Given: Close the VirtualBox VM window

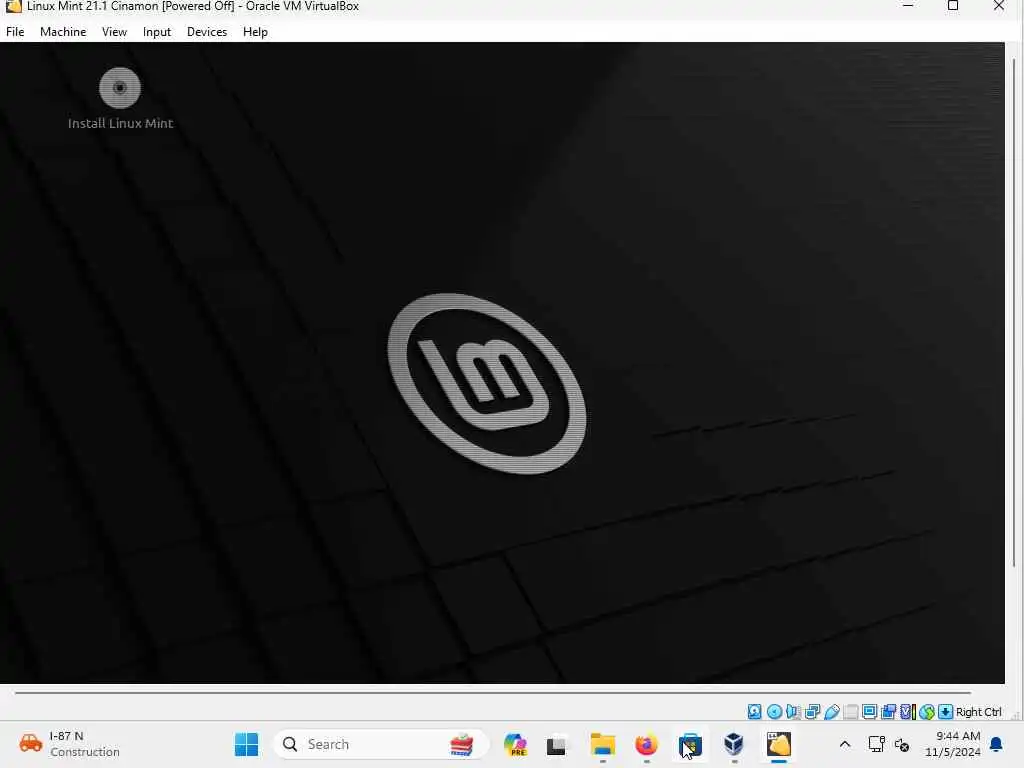Looking at the screenshot, I should [999, 6].
